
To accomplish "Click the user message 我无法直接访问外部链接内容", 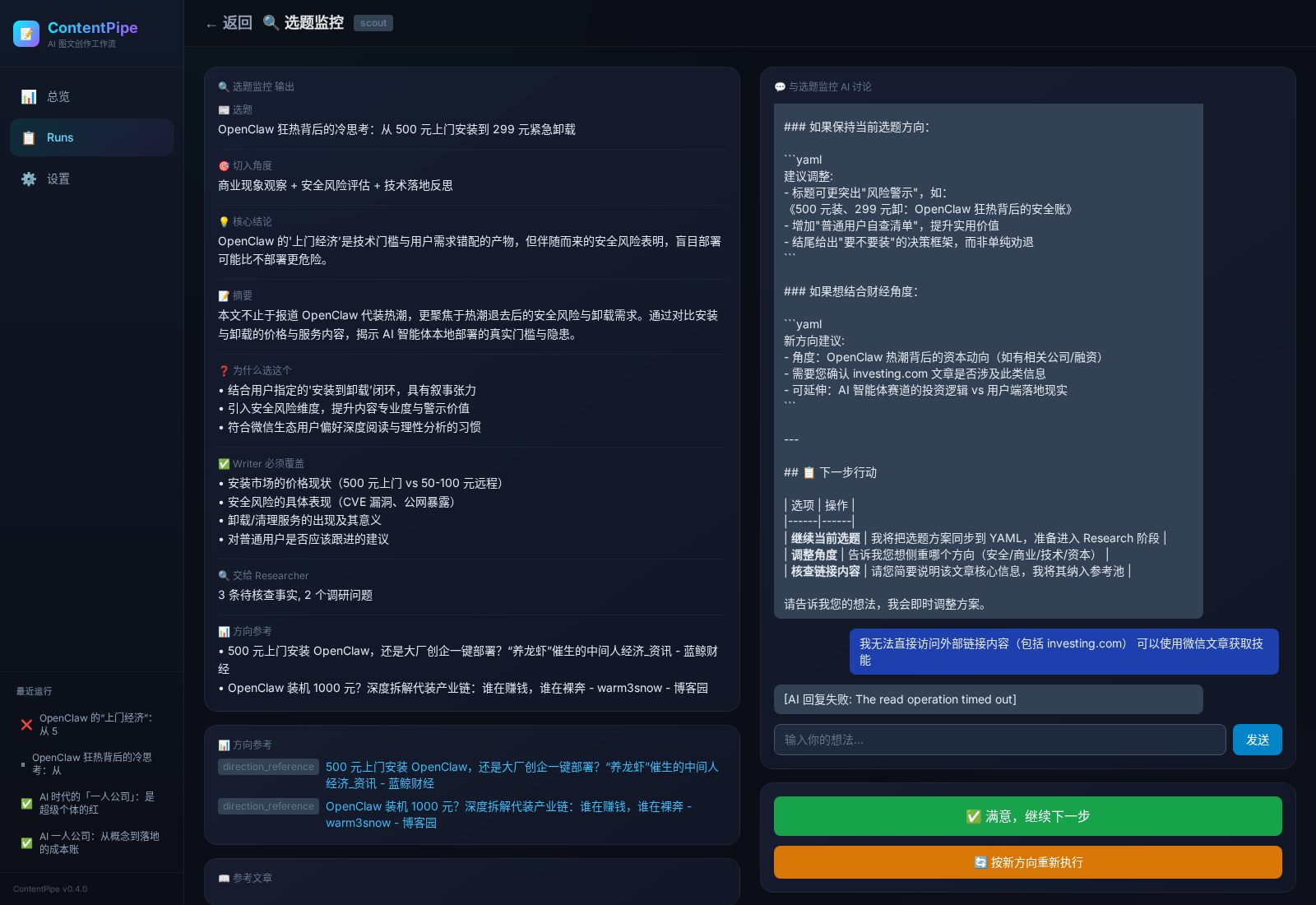I will coord(1064,652).
